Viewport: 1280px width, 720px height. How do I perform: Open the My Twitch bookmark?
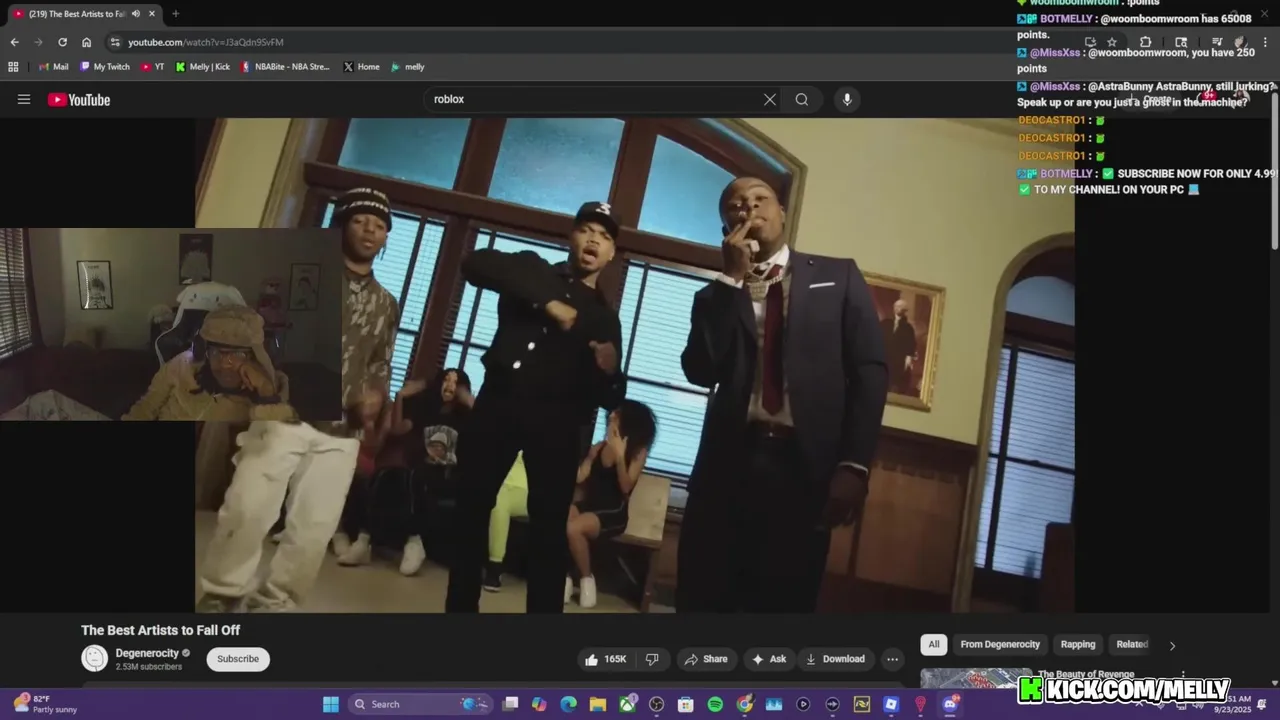[x=104, y=67]
